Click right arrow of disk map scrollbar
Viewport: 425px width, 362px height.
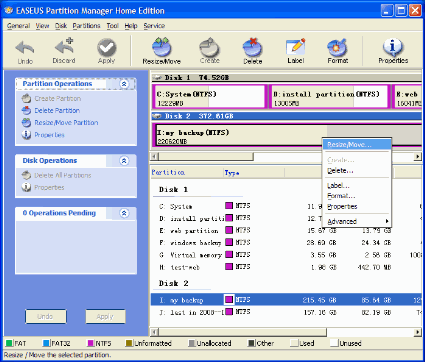[418, 156]
